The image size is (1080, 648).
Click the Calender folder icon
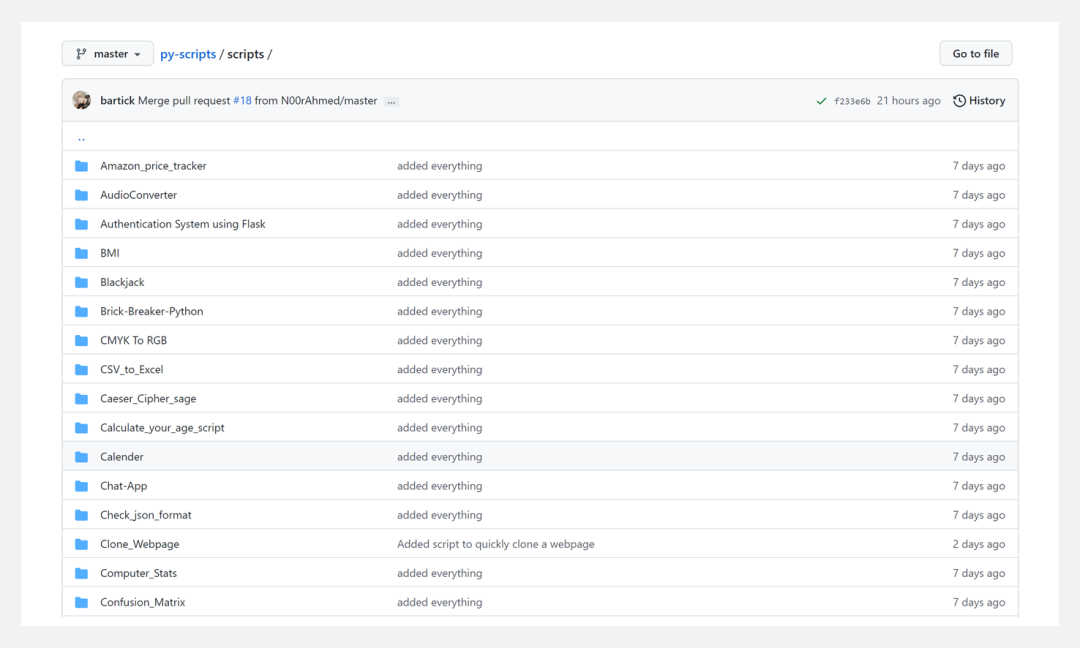pyautogui.click(x=82, y=457)
